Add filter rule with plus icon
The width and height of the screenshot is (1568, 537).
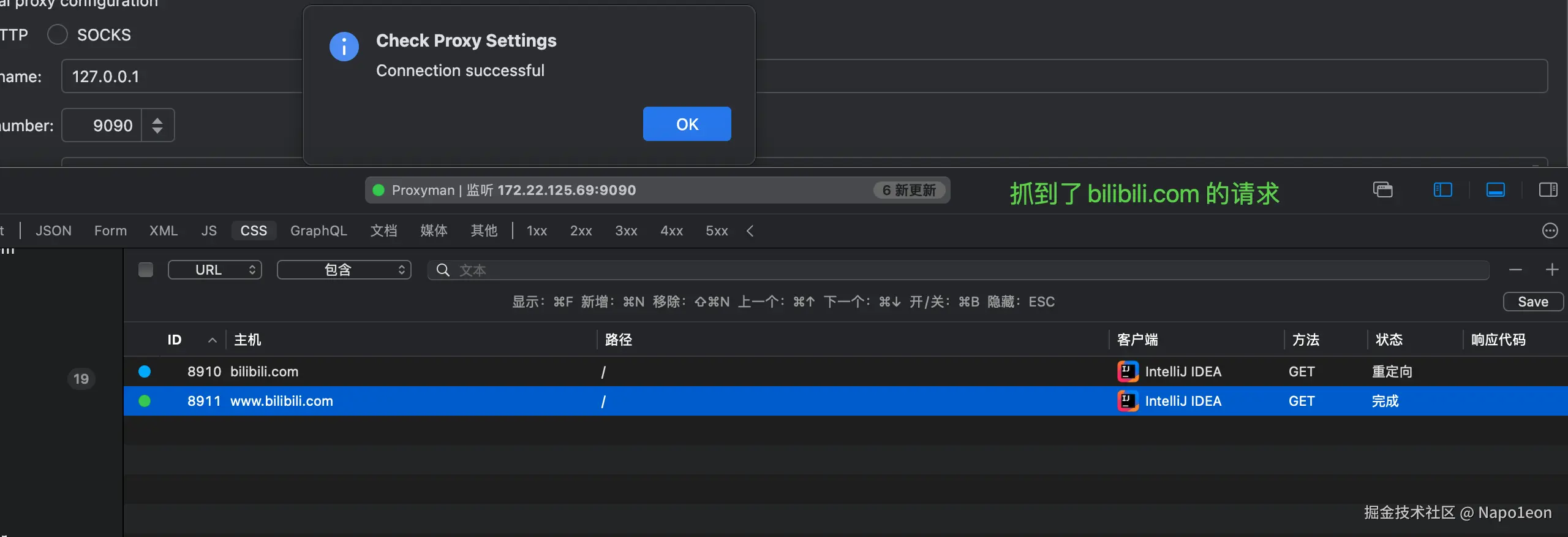pyautogui.click(x=1552, y=270)
